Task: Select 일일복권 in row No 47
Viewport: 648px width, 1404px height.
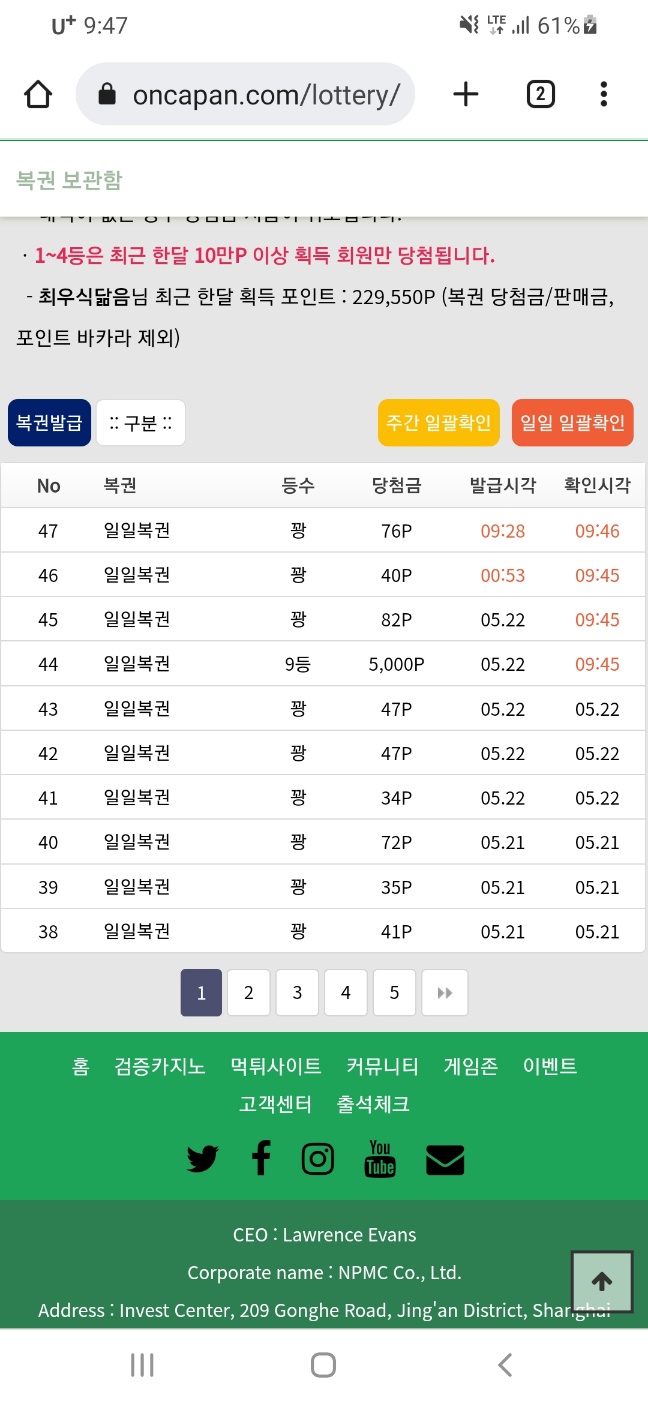Action: pyautogui.click(x=137, y=531)
